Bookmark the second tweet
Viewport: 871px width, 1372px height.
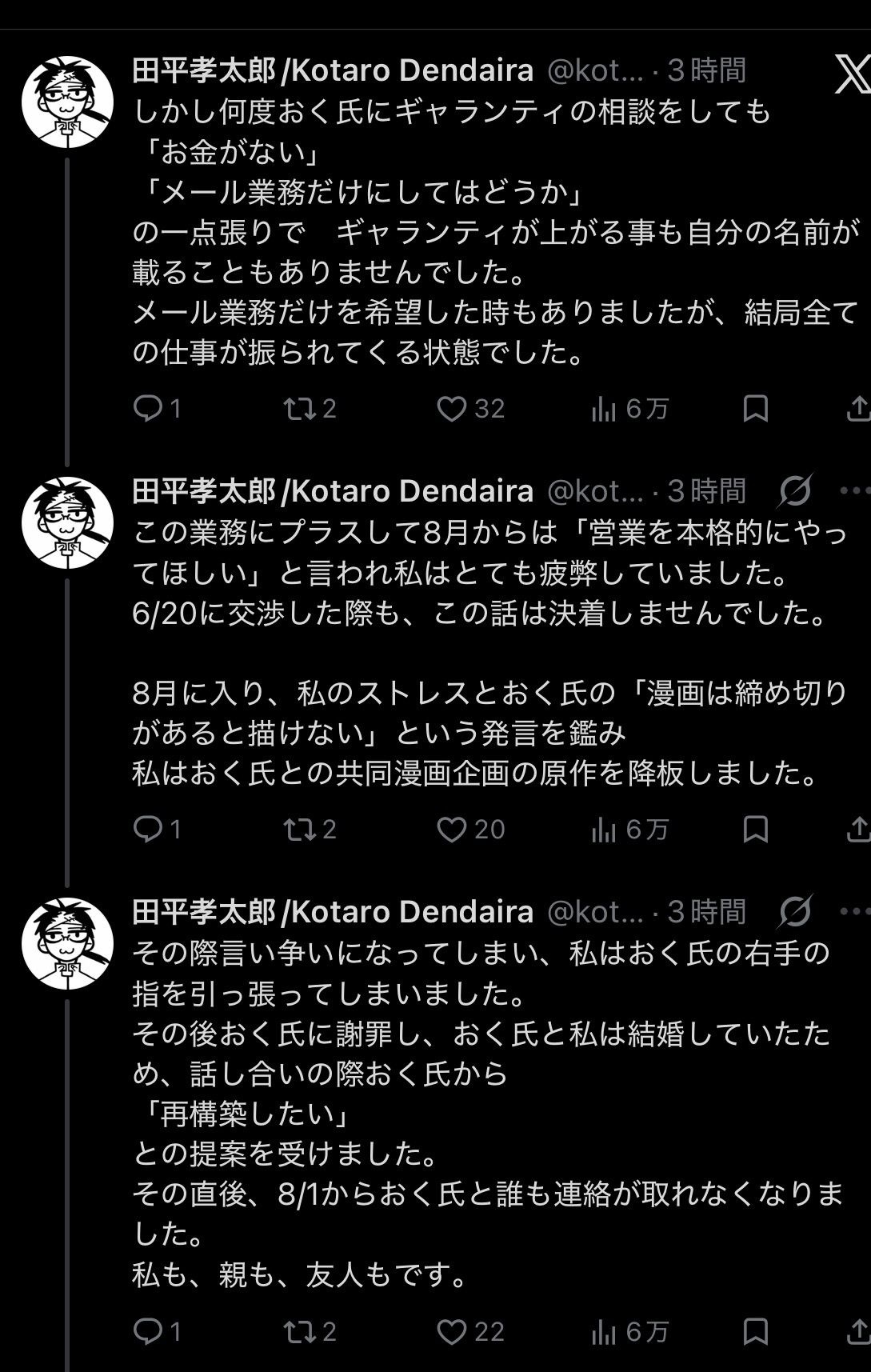pos(756,830)
